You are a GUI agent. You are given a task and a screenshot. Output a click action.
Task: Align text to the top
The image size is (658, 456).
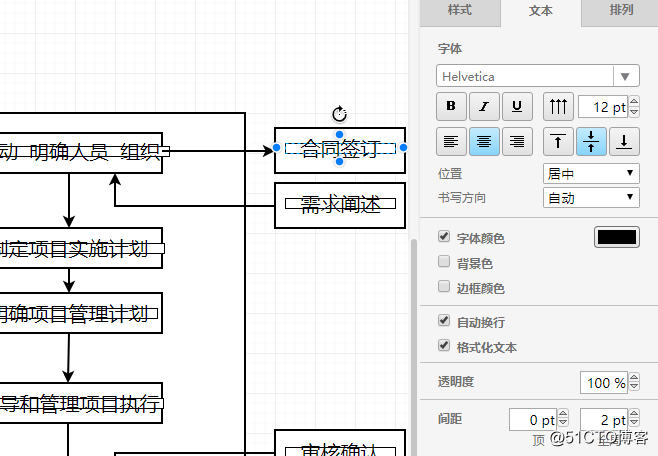click(x=558, y=141)
